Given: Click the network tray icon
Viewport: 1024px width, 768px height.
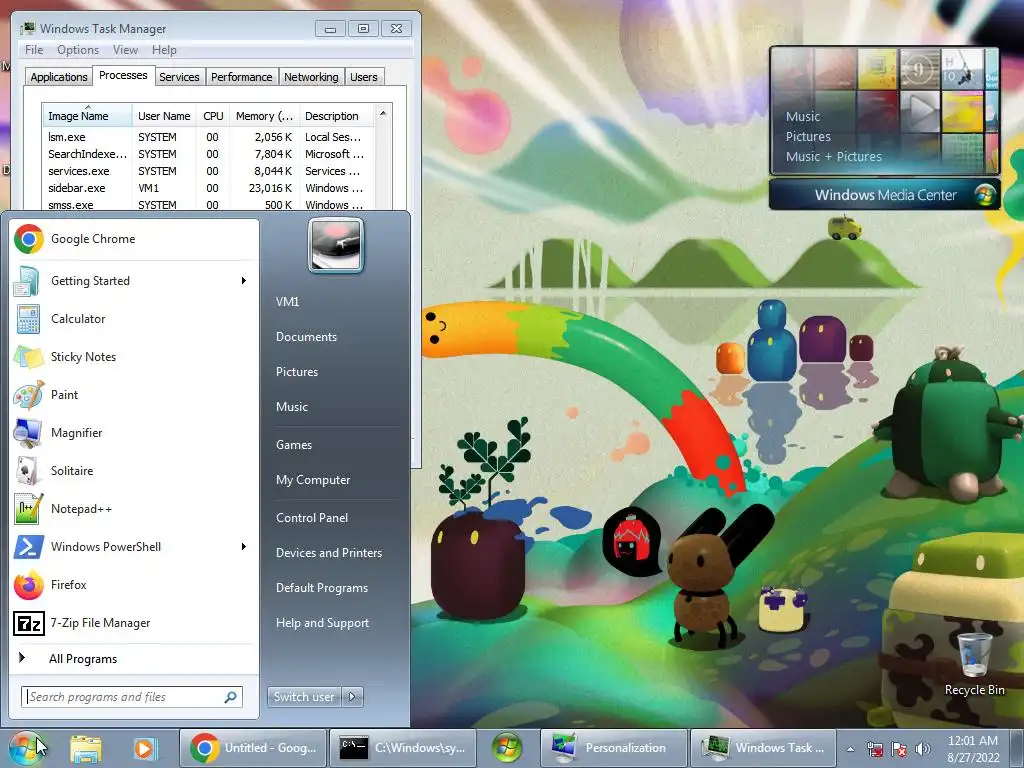Looking at the screenshot, I should pos(875,749).
